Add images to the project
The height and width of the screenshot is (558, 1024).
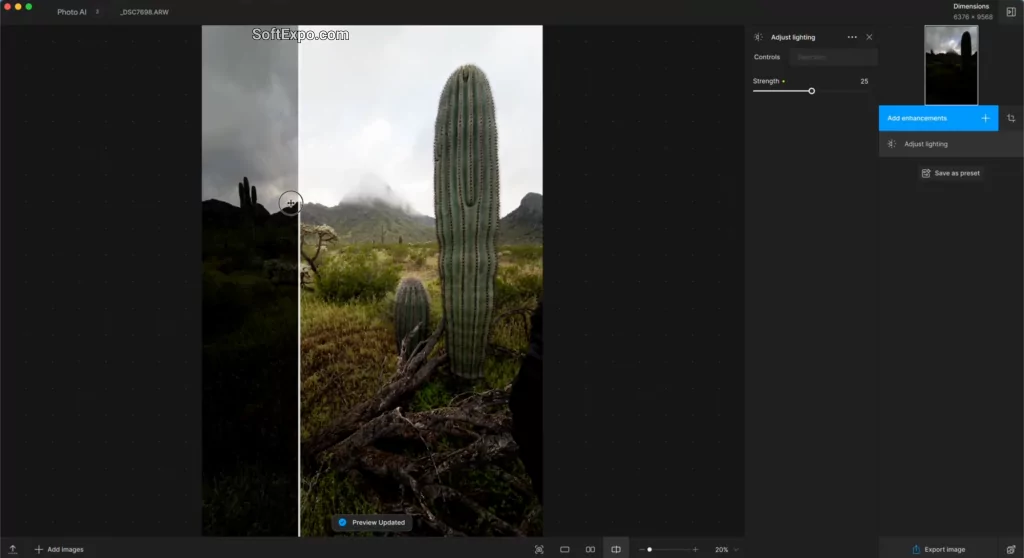pyautogui.click(x=59, y=550)
